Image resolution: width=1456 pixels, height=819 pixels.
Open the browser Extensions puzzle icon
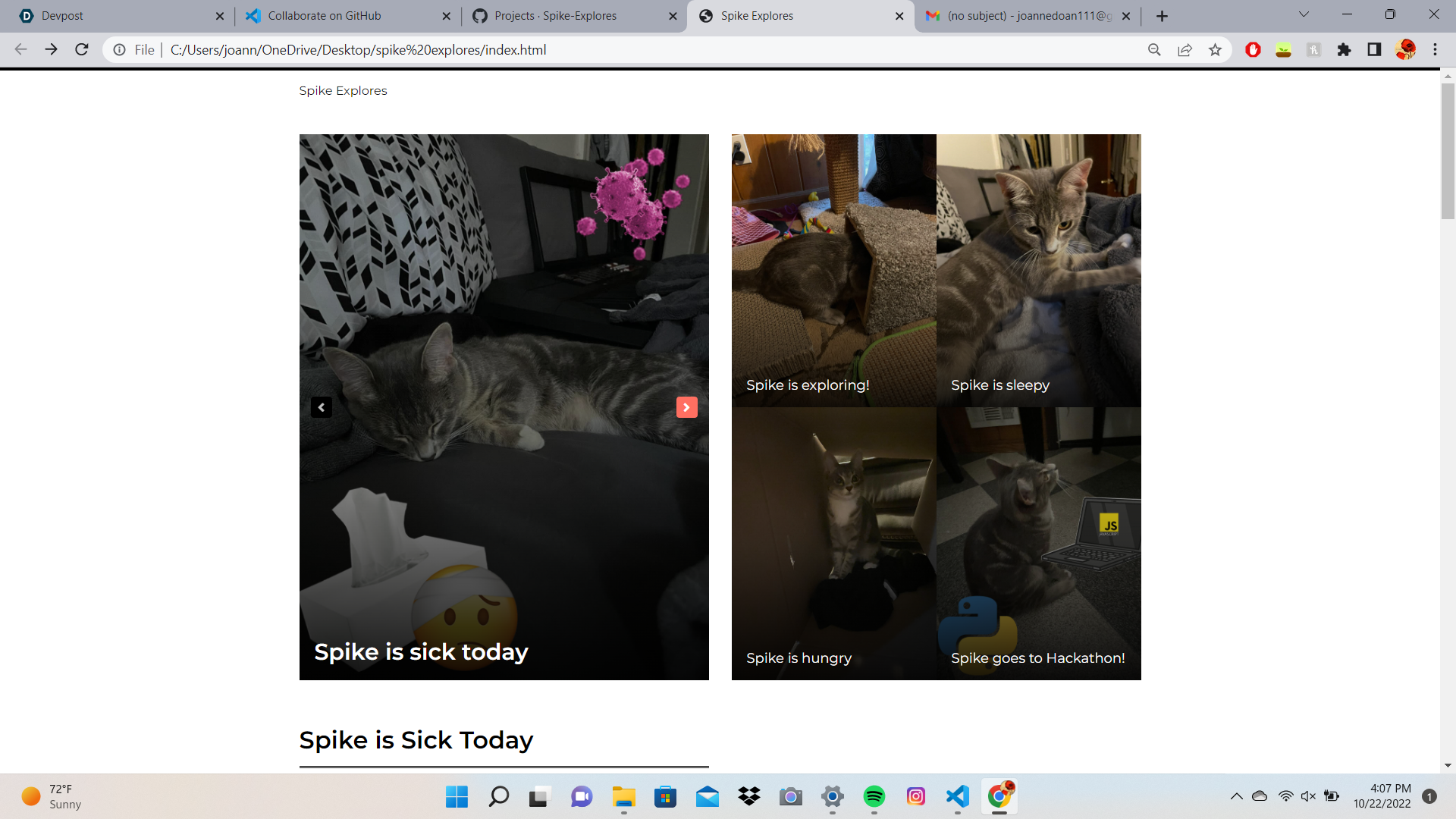pos(1344,50)
